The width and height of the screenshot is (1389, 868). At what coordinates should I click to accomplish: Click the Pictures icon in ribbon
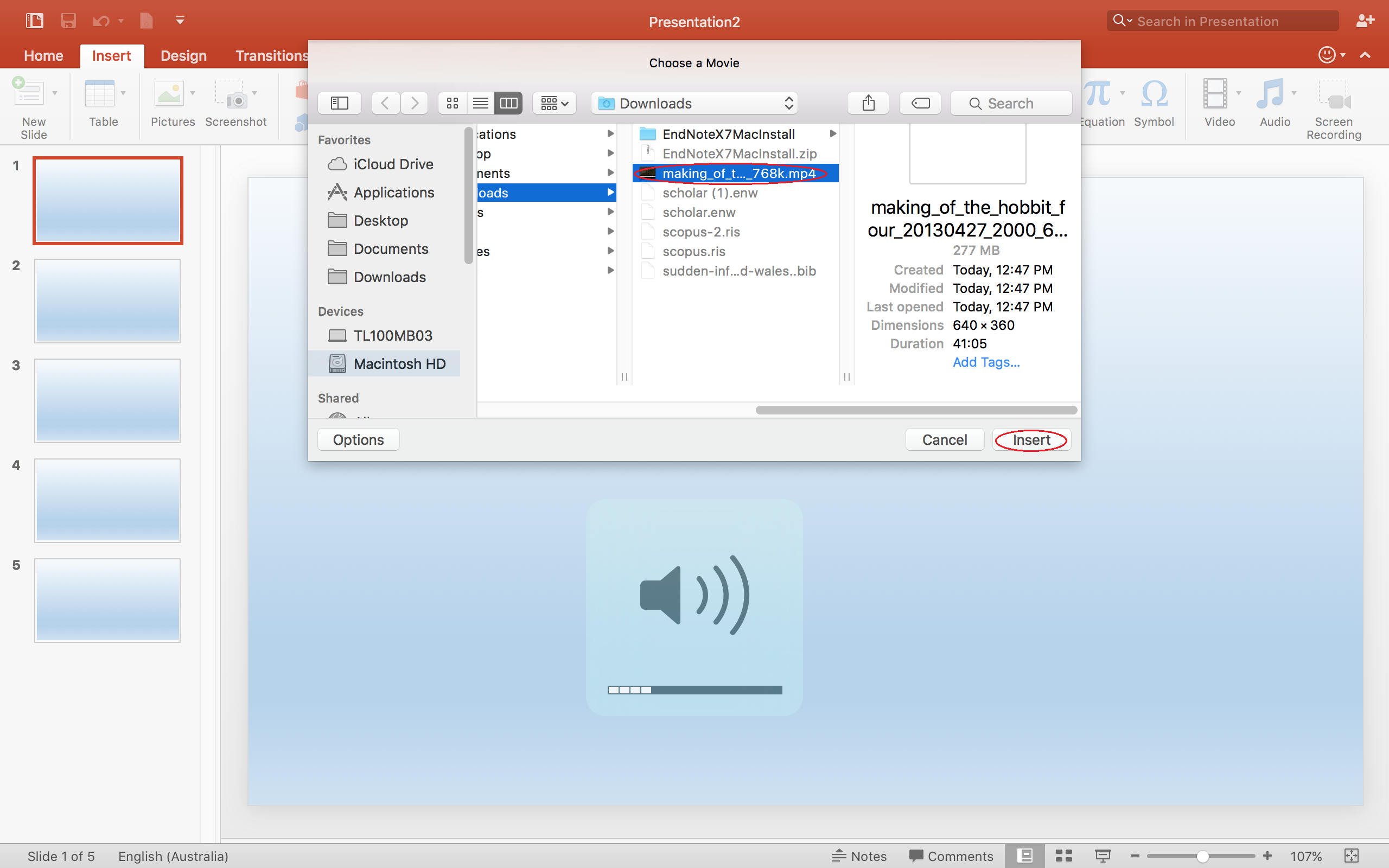[170, 93]
